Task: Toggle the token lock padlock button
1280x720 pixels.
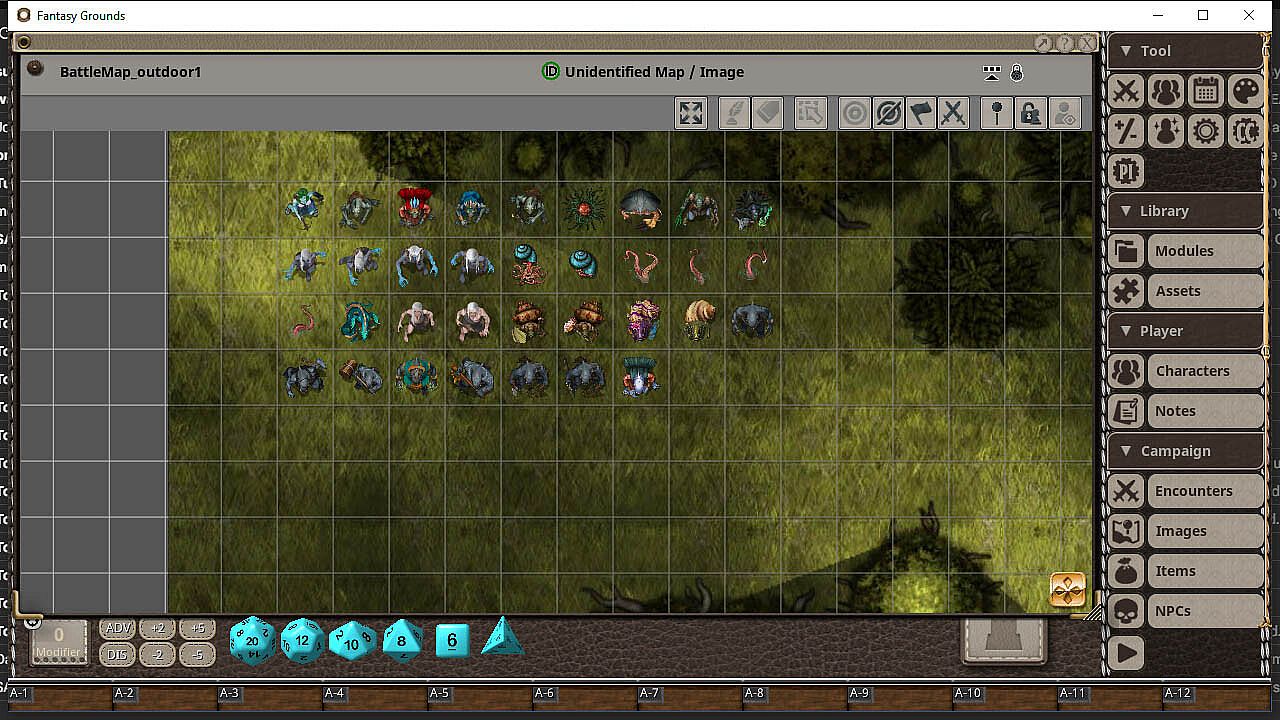Action: click(1030, 113)
